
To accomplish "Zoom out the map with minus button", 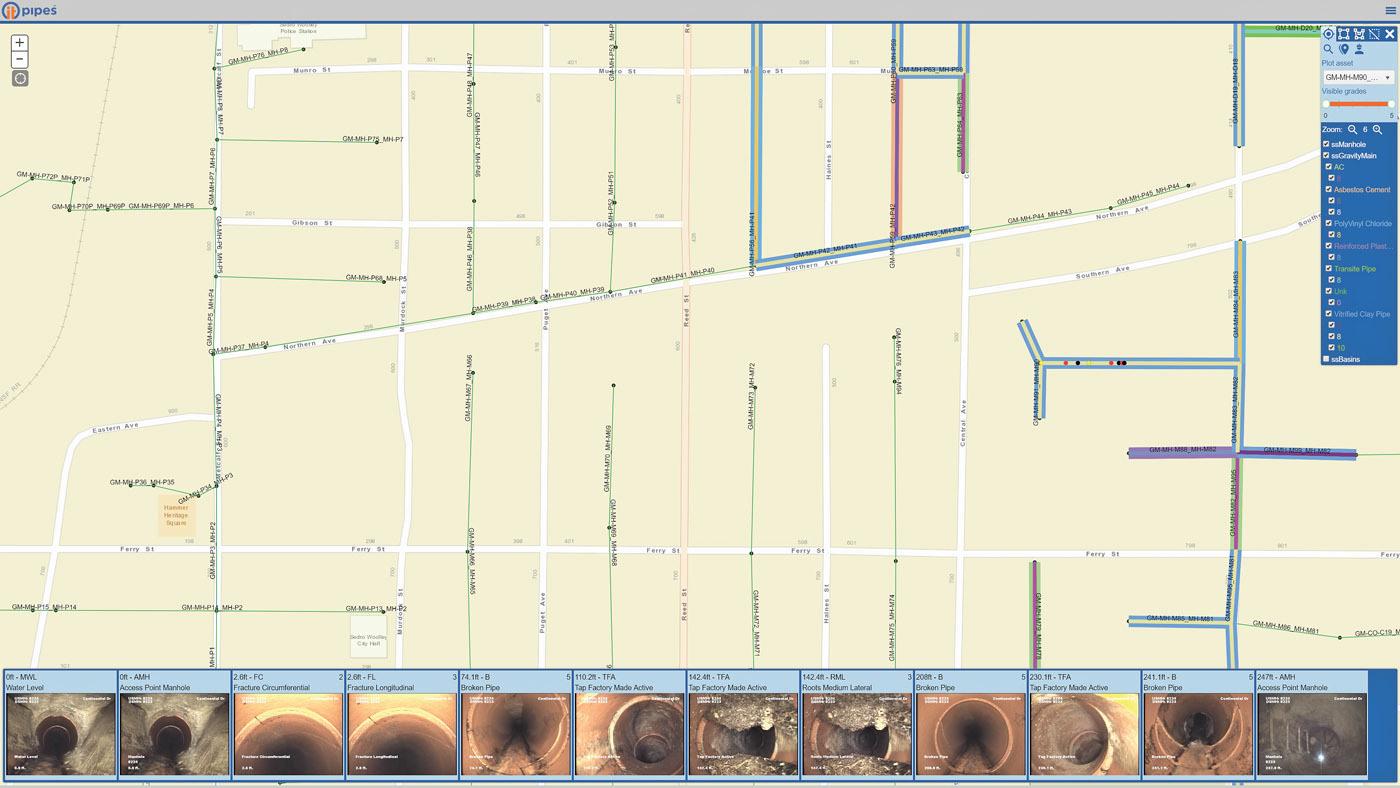I will tap(20, 60).
